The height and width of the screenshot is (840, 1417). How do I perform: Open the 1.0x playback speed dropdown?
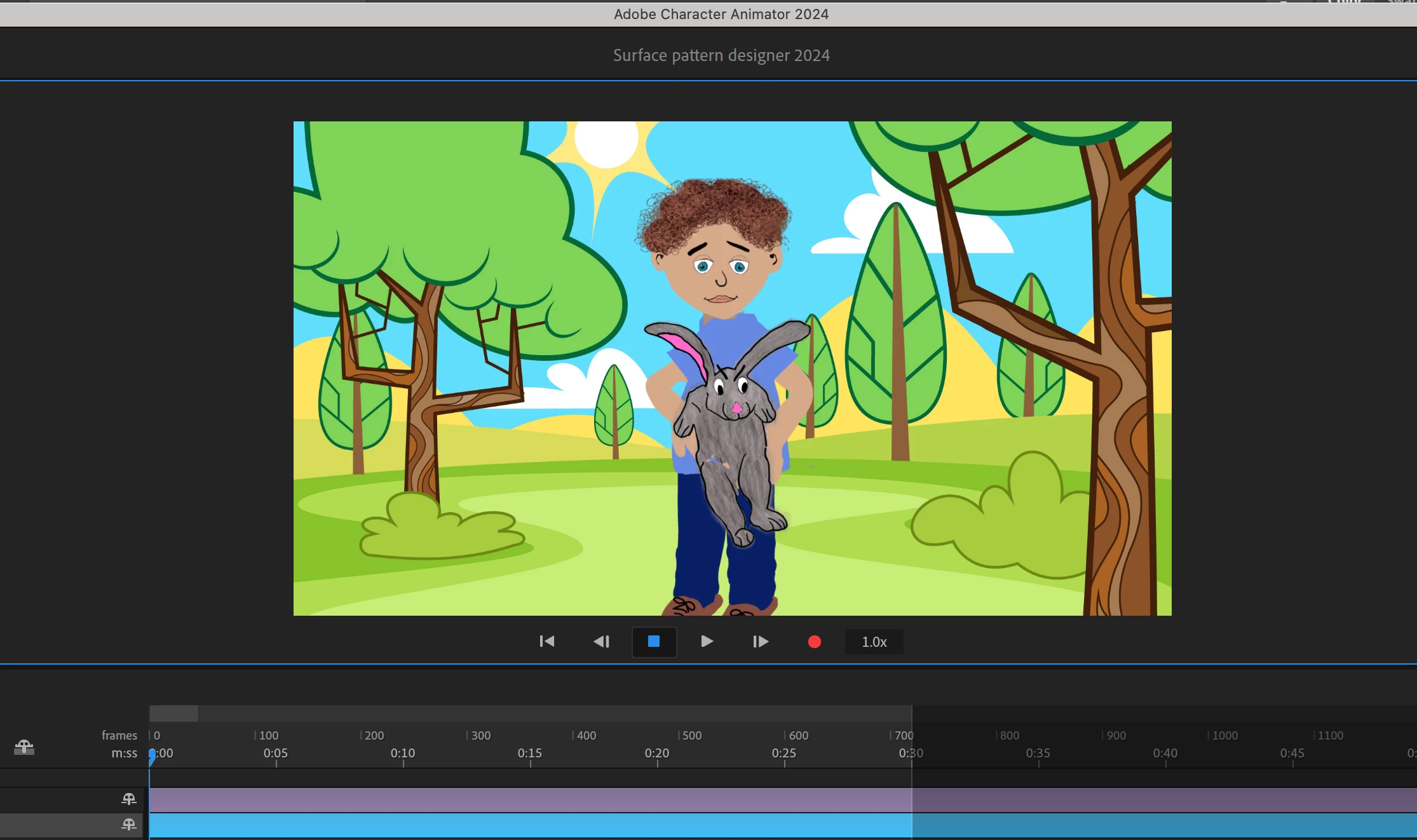tap(874, 642)
